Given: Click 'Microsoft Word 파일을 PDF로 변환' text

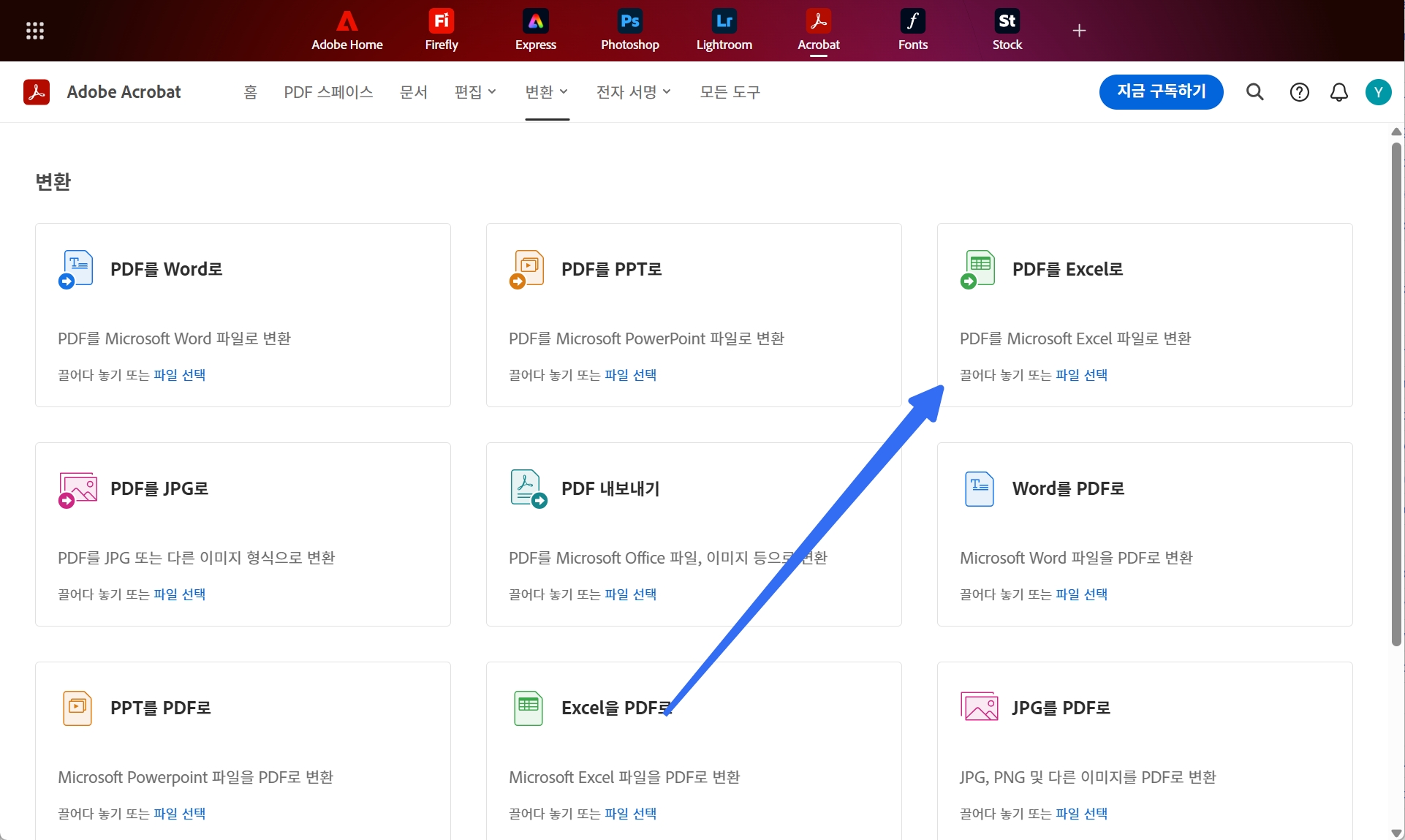Looking at the screenshot, I should pyautogui.click(x=1077, y=558).
